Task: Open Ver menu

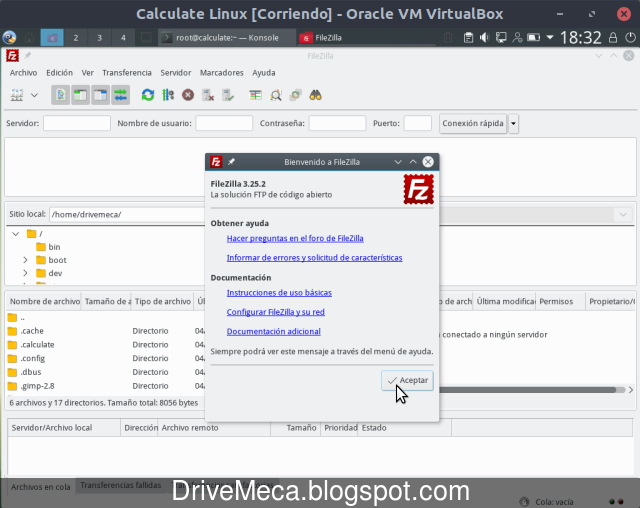Action: pos(87,73)
